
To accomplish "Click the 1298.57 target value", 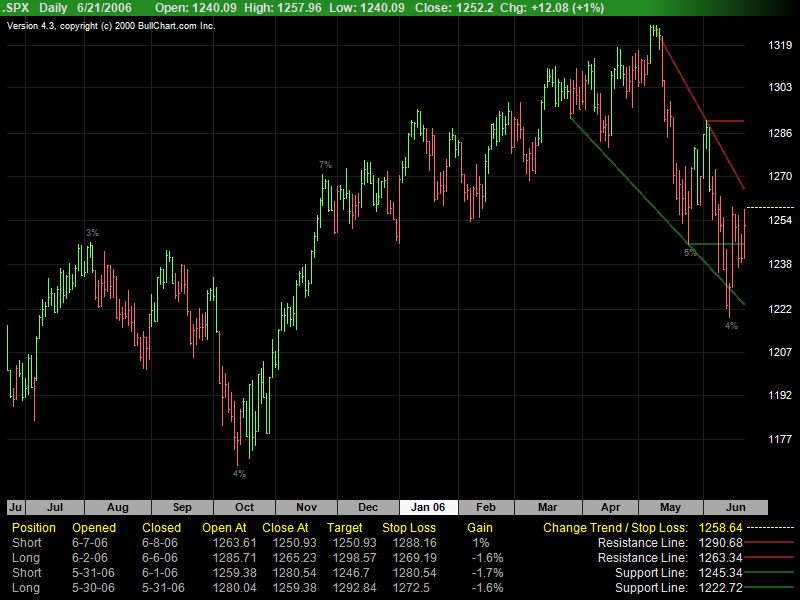I will [354, 558].
